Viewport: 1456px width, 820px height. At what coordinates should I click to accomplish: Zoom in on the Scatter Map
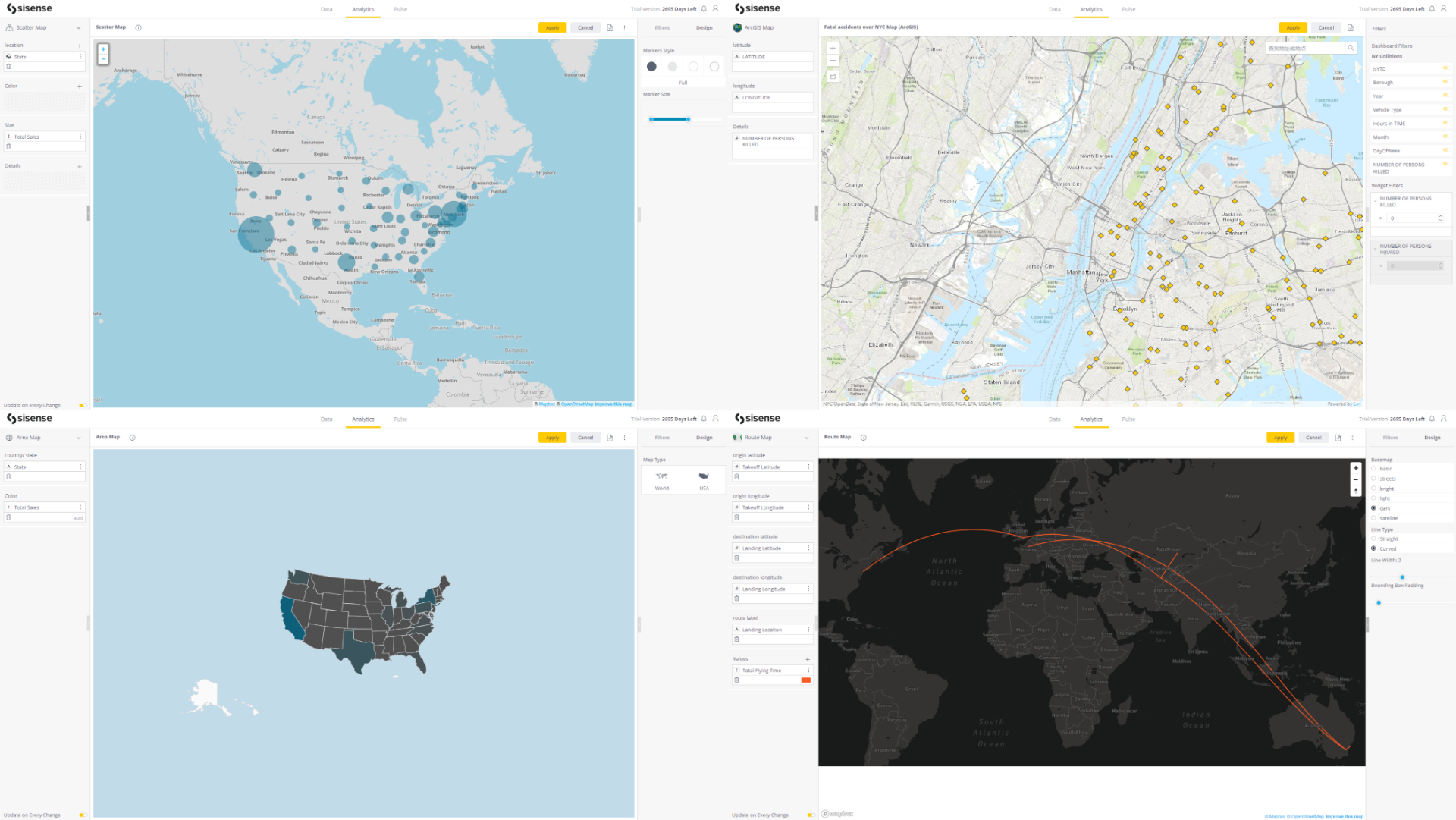[x=103, y=49]
